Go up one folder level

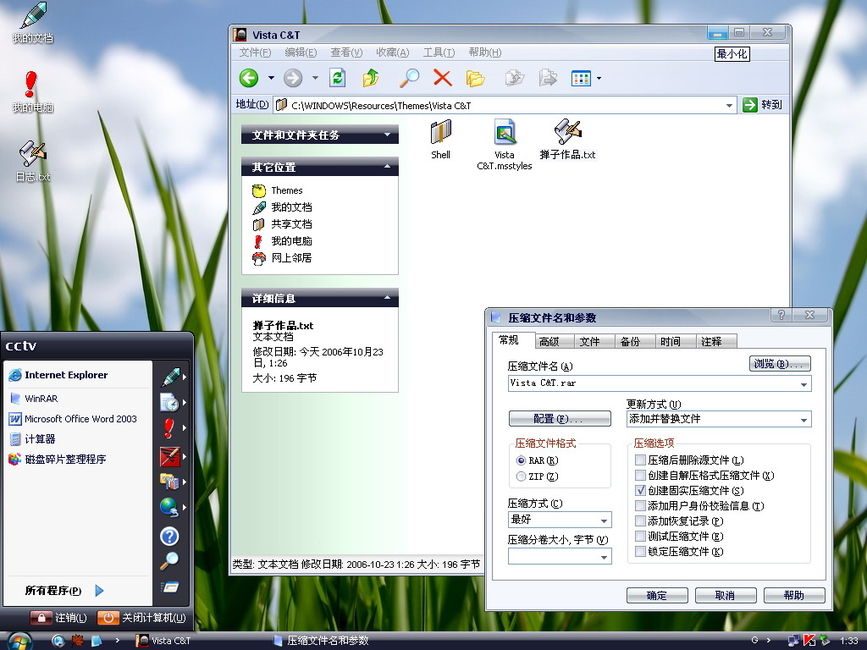point(370,78)
